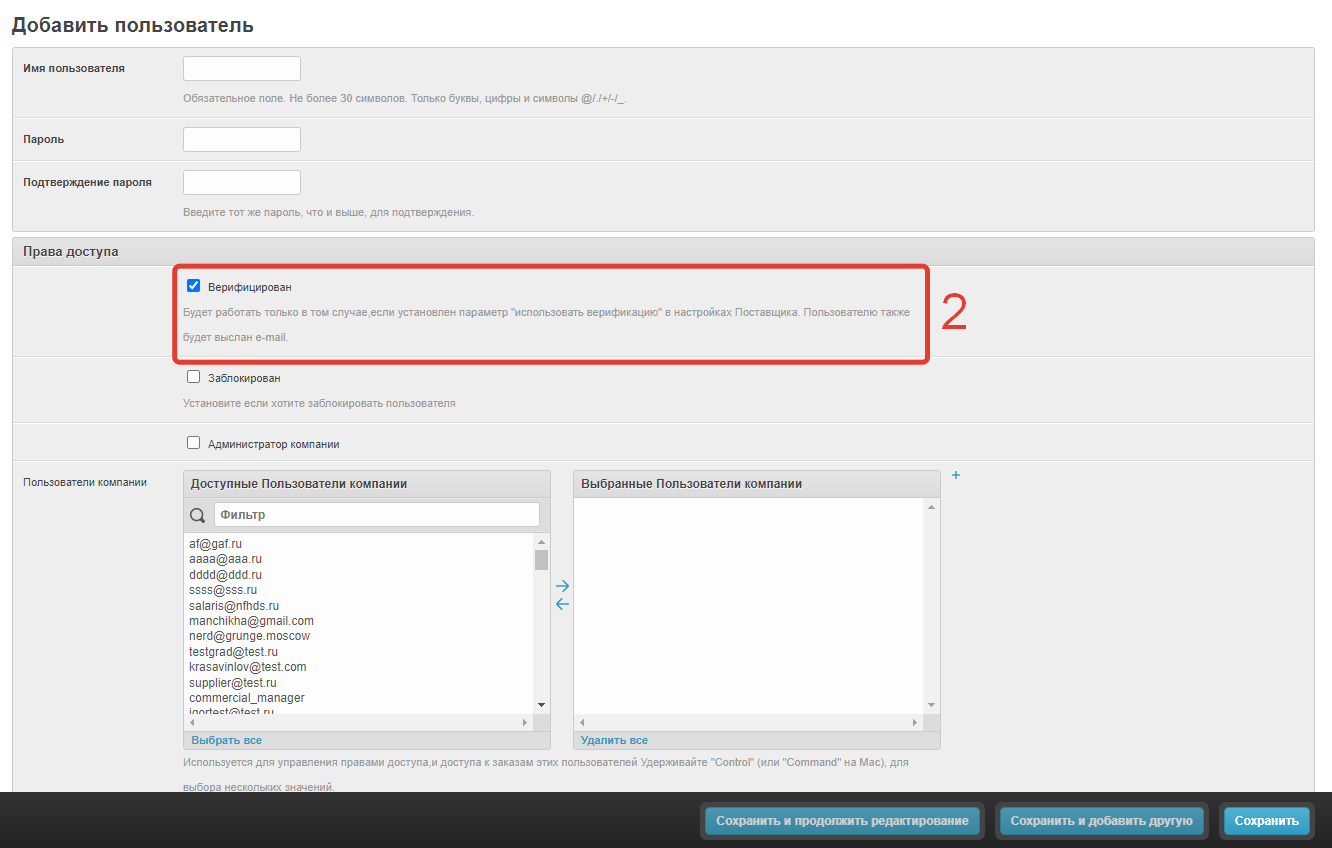
Task: Tick the Администратор компании checkbox
Action: pos(194,443)
